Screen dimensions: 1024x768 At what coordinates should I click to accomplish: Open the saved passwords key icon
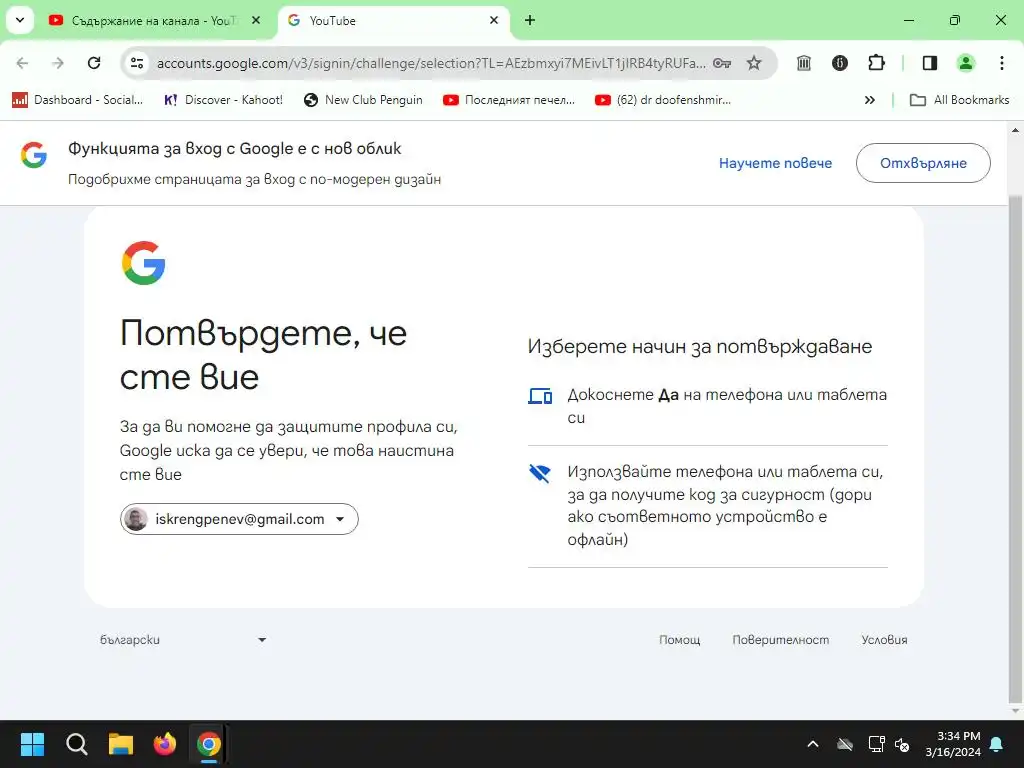click(722, 63)
